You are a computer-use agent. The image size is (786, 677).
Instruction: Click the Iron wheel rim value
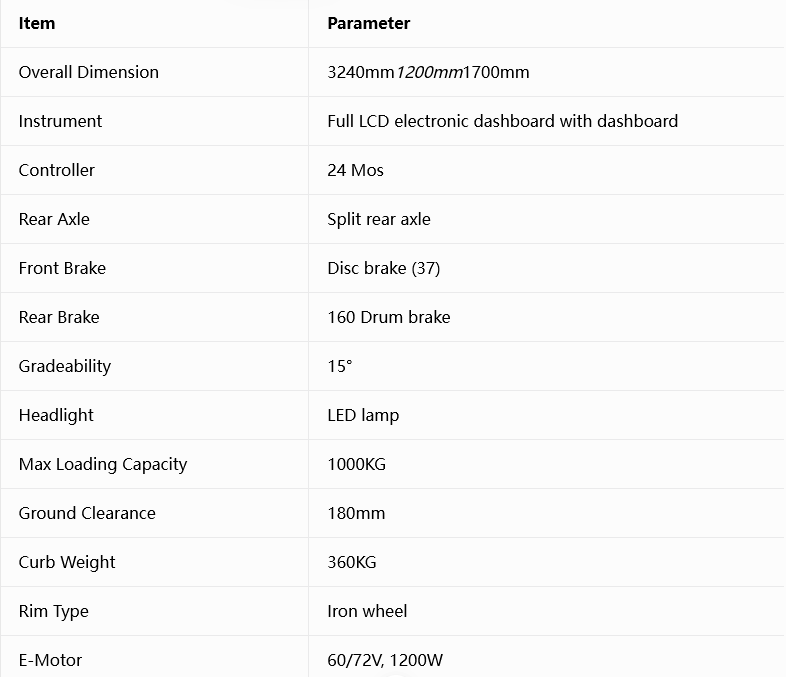click(x=367, y=611)
